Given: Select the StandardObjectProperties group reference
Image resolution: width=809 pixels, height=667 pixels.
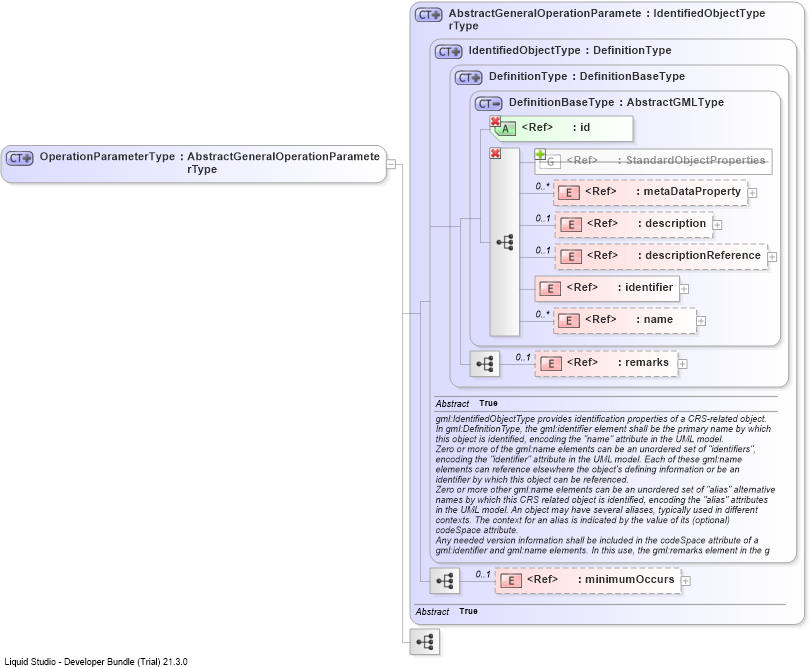Looking at the screenshot, I should click(x=653, y=161).
